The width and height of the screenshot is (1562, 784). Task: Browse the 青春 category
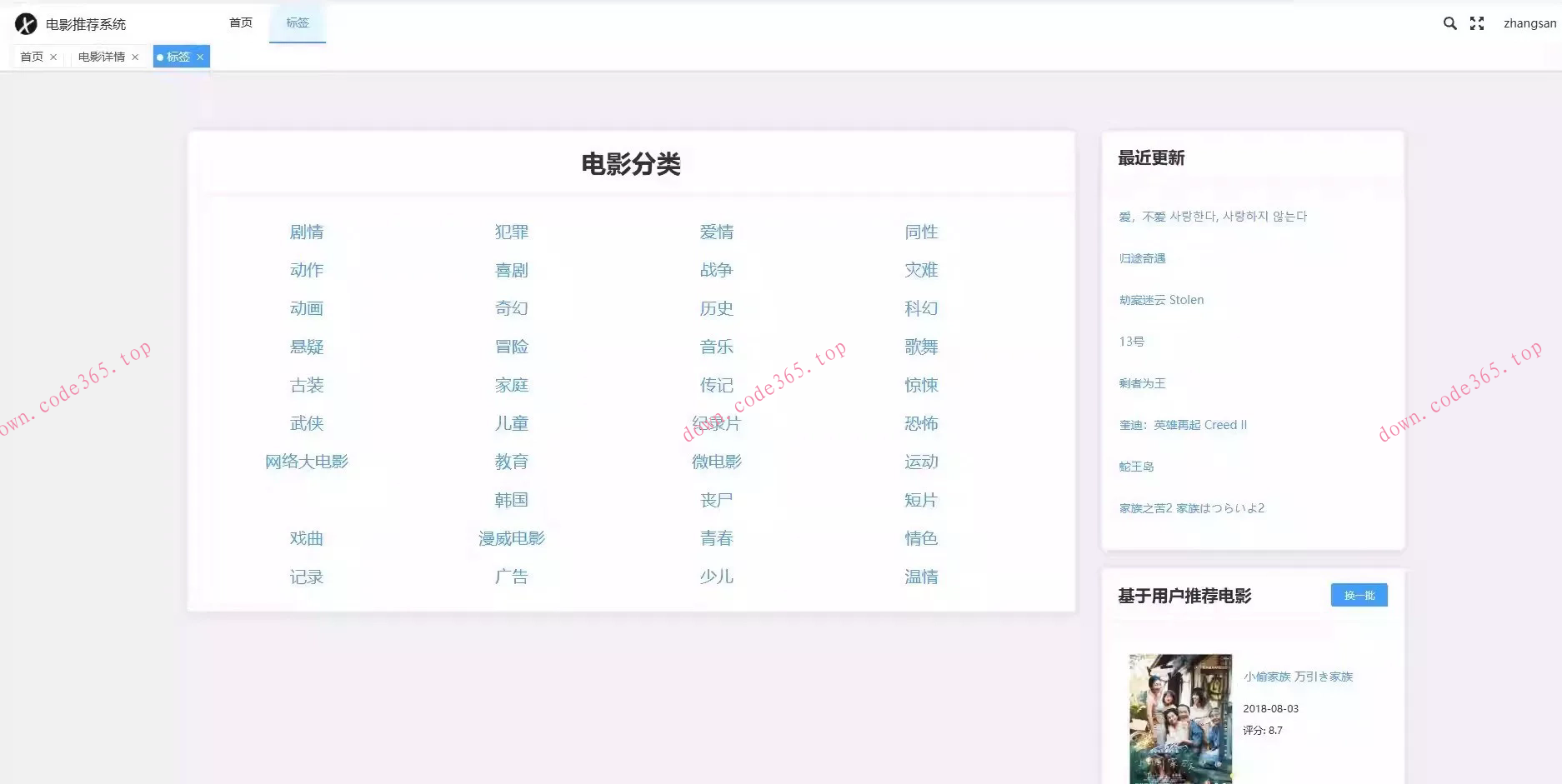[717, 538]
